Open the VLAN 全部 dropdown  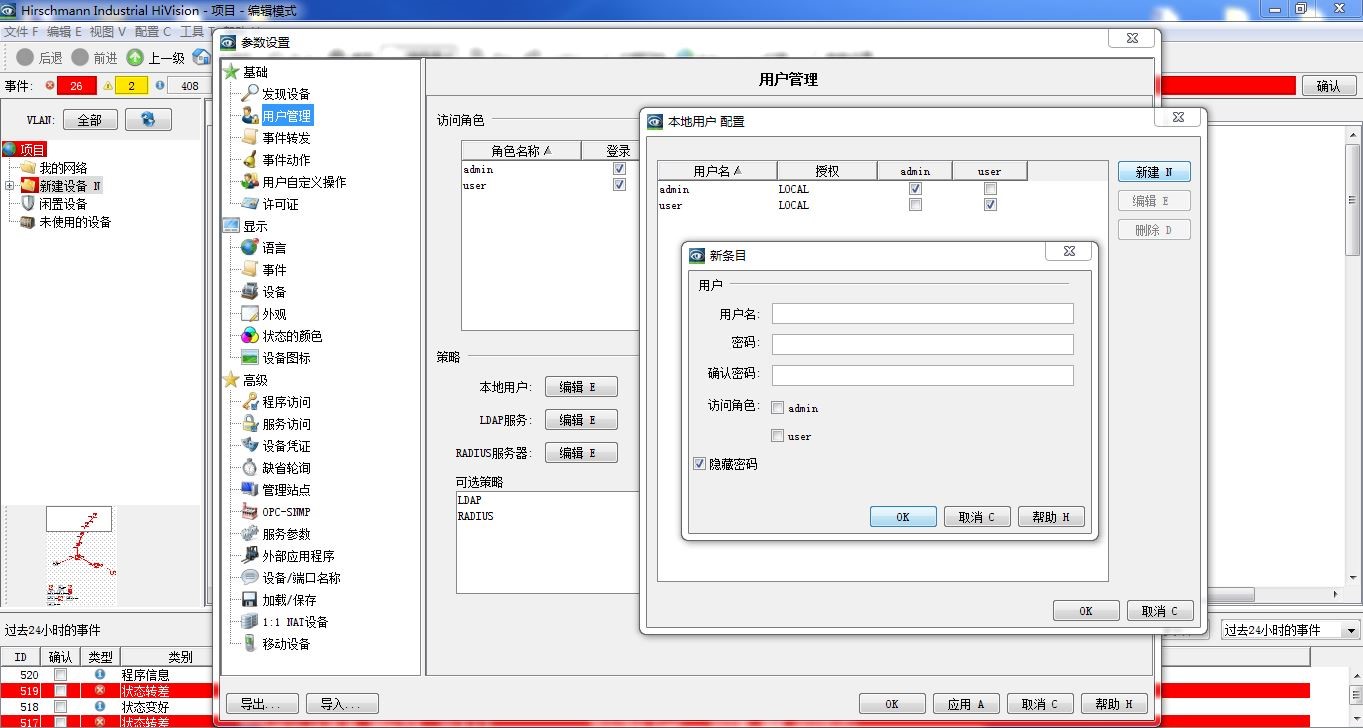click(90, 119)
